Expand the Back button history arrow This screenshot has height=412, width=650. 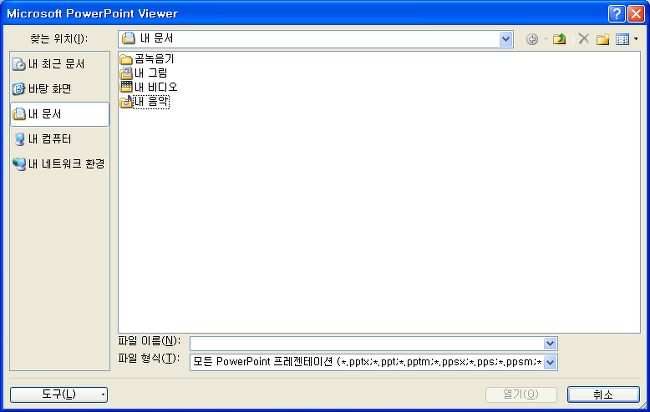click(546, 39)
